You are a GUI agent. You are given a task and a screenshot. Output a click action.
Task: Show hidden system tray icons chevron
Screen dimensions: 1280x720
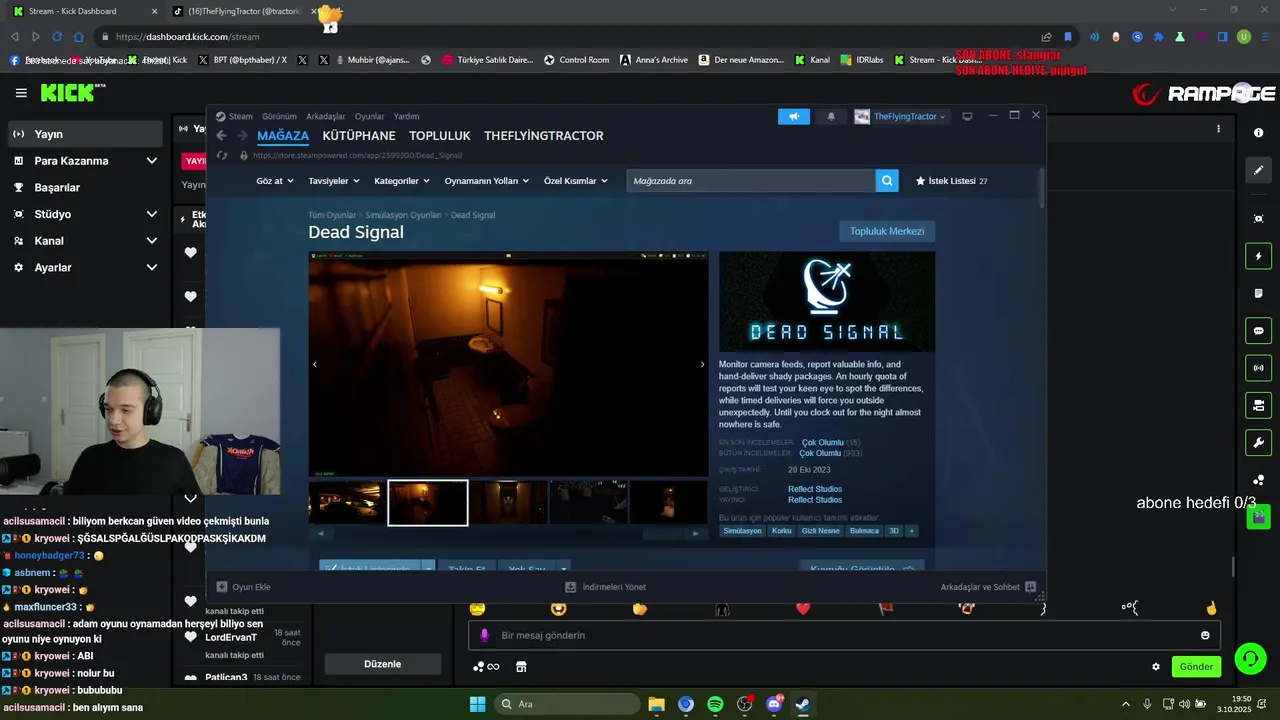pyautogui.click(x=1126, y=704)
